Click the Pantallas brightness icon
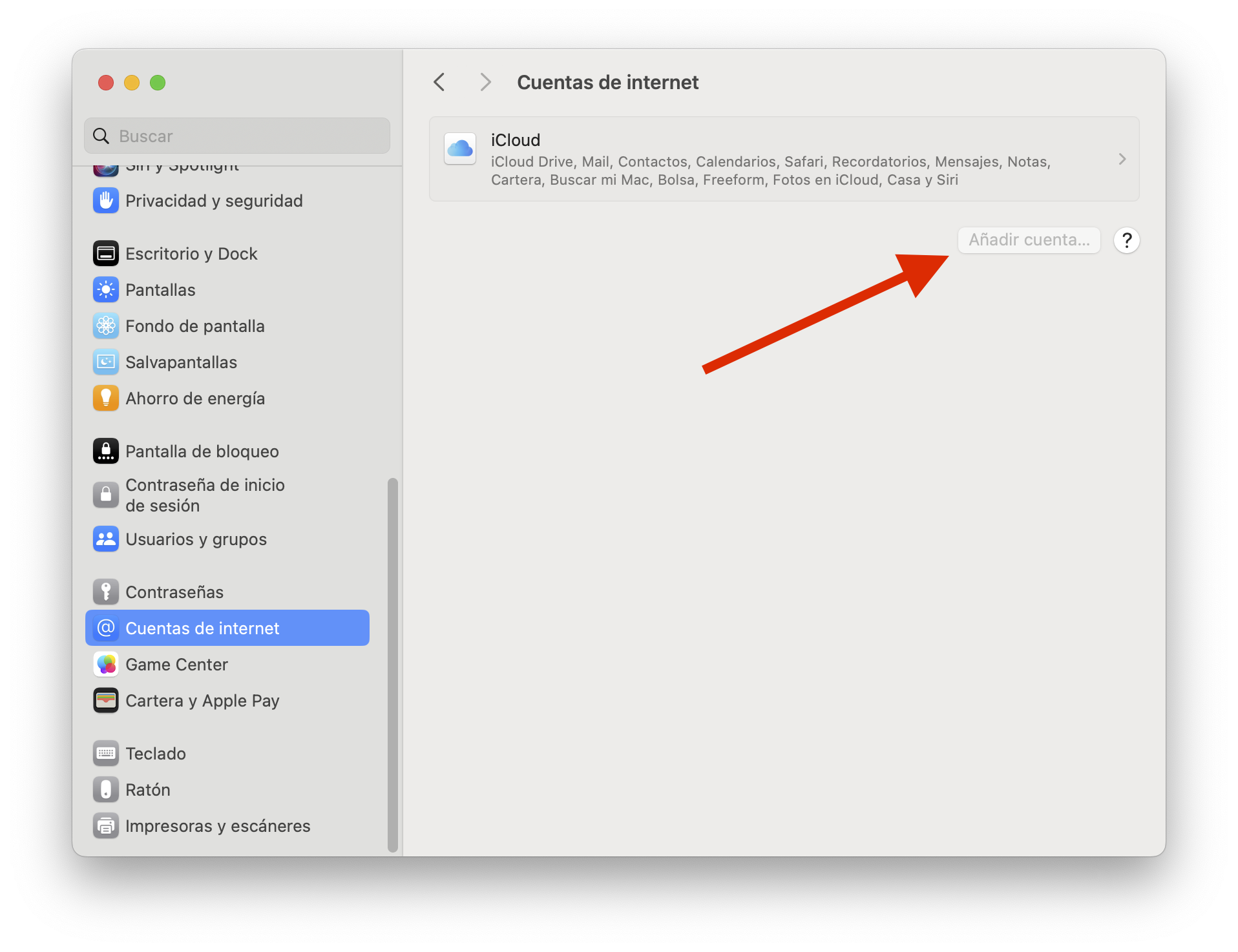 coord(106,290)
